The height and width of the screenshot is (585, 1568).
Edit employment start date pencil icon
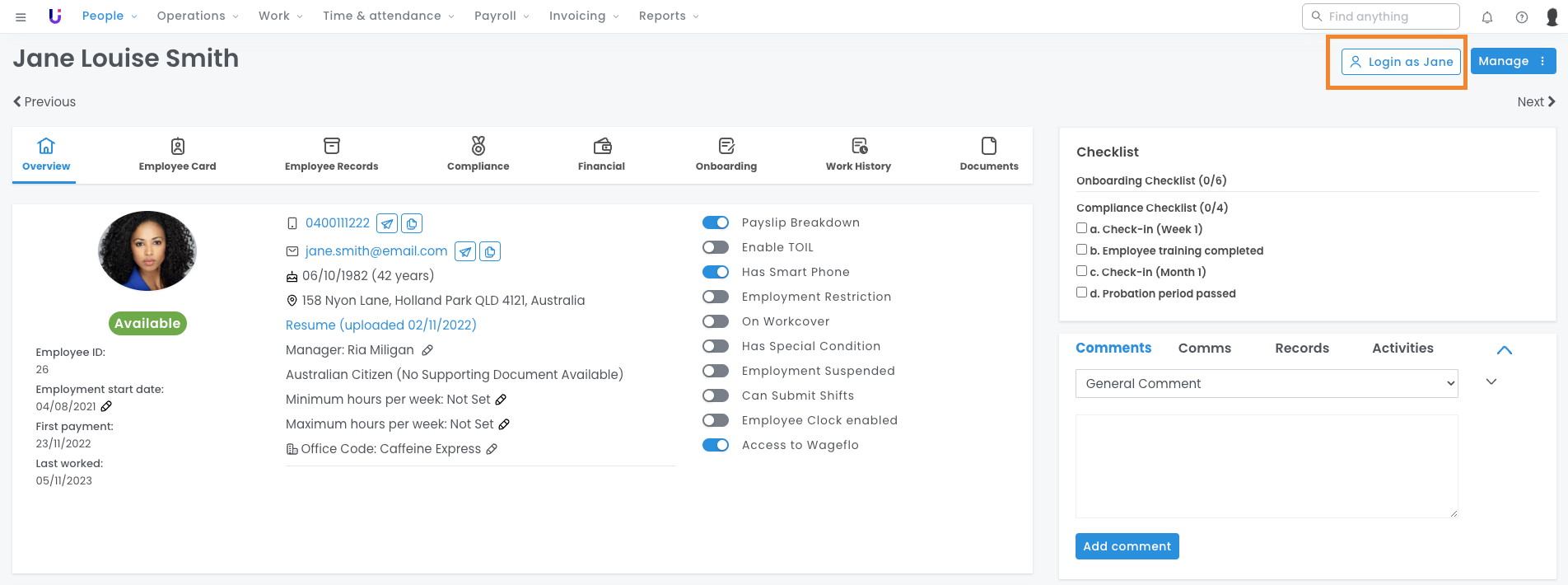[106, 406]
